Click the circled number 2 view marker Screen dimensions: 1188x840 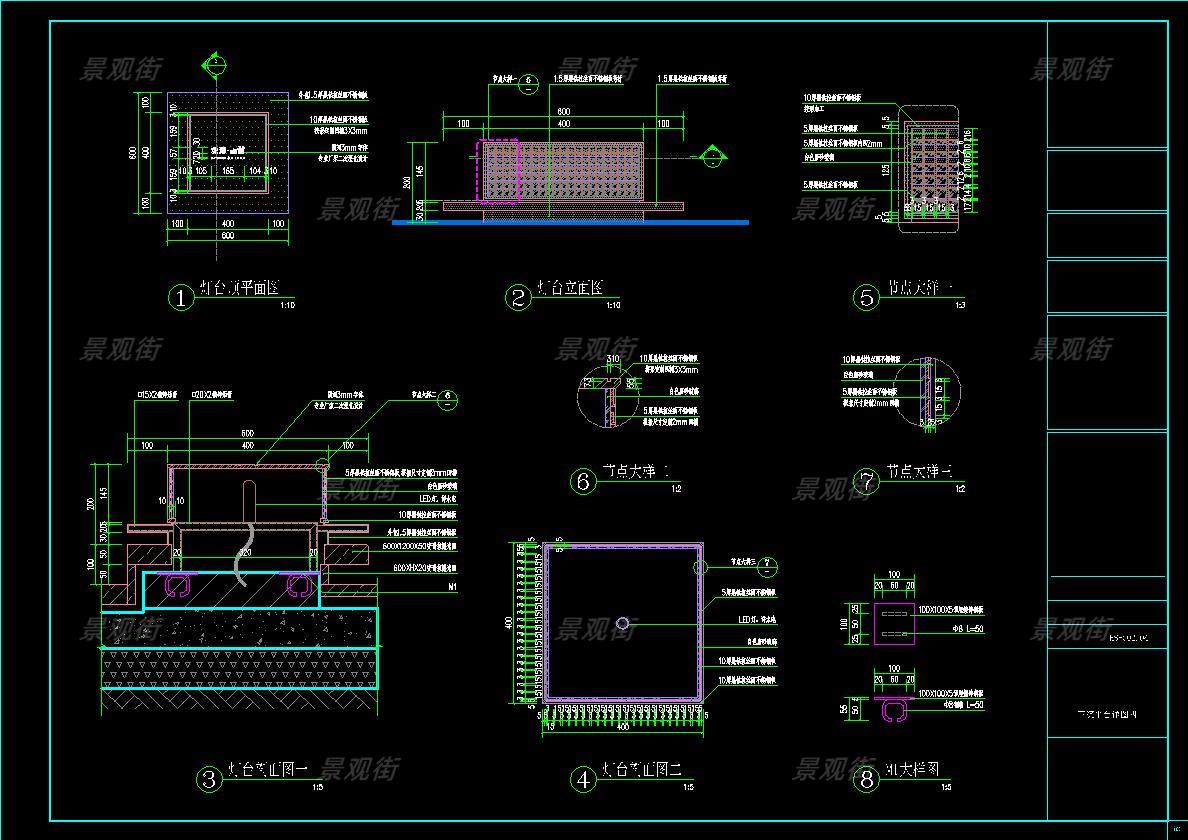[x=518, y=297]
